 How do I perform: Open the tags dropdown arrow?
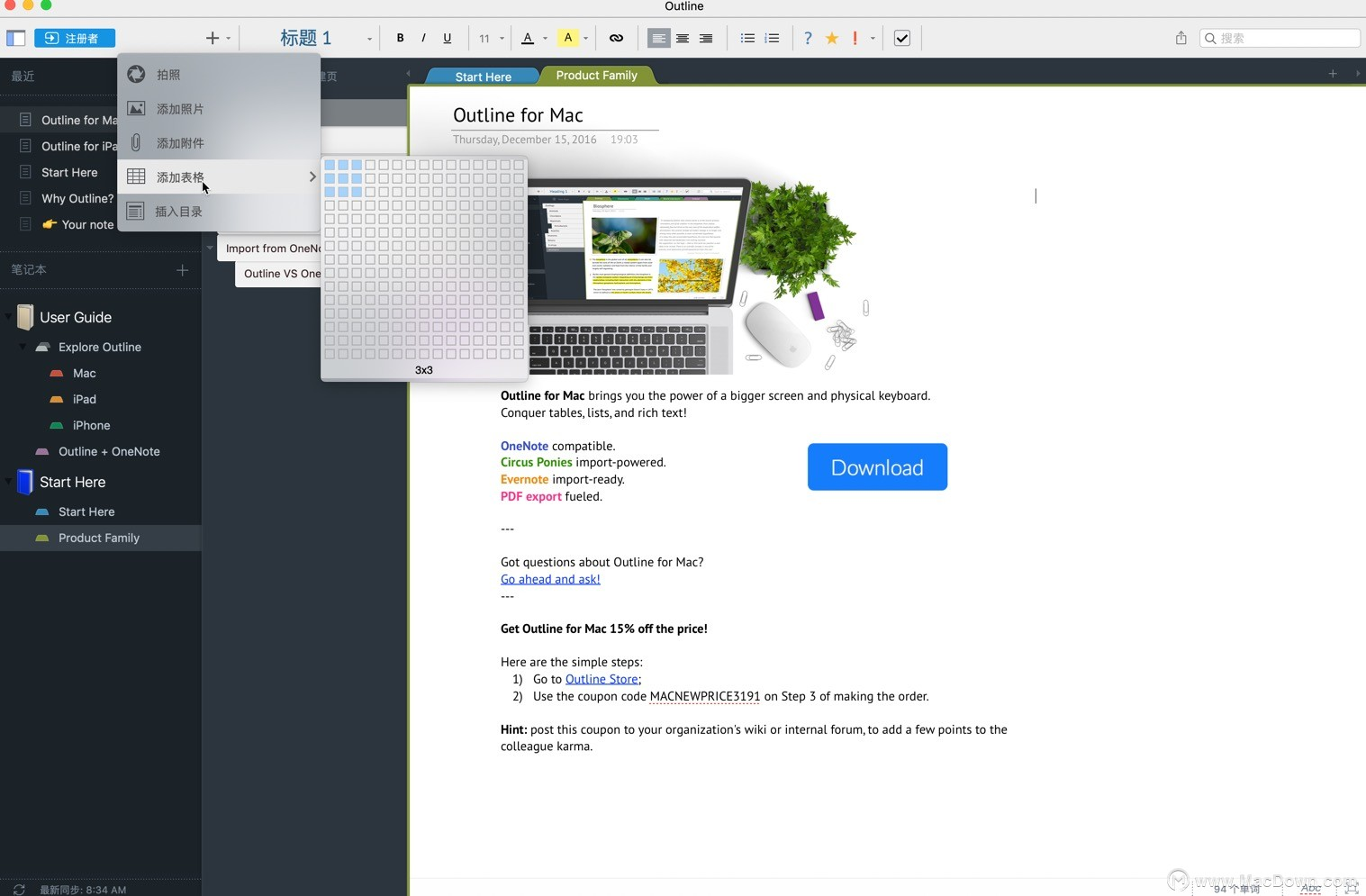point(873,39)
